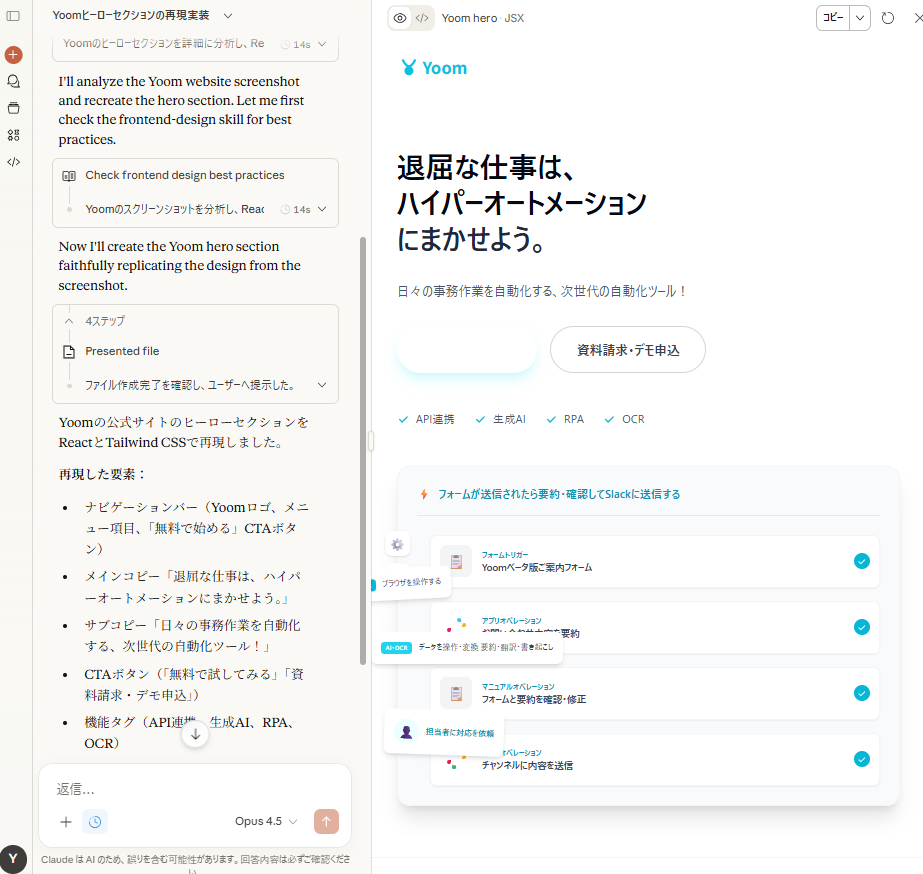923x874 pixels.
Task: Click the Slack icon in アプリオペレーション row
Action: click(456, 624)
